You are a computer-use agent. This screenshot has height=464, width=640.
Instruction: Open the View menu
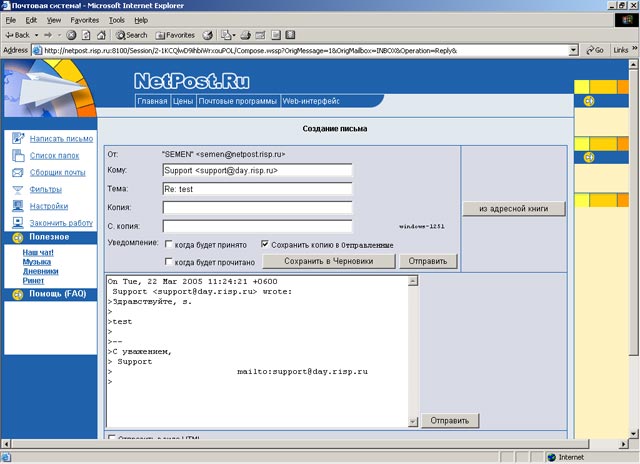click(53, 20)
